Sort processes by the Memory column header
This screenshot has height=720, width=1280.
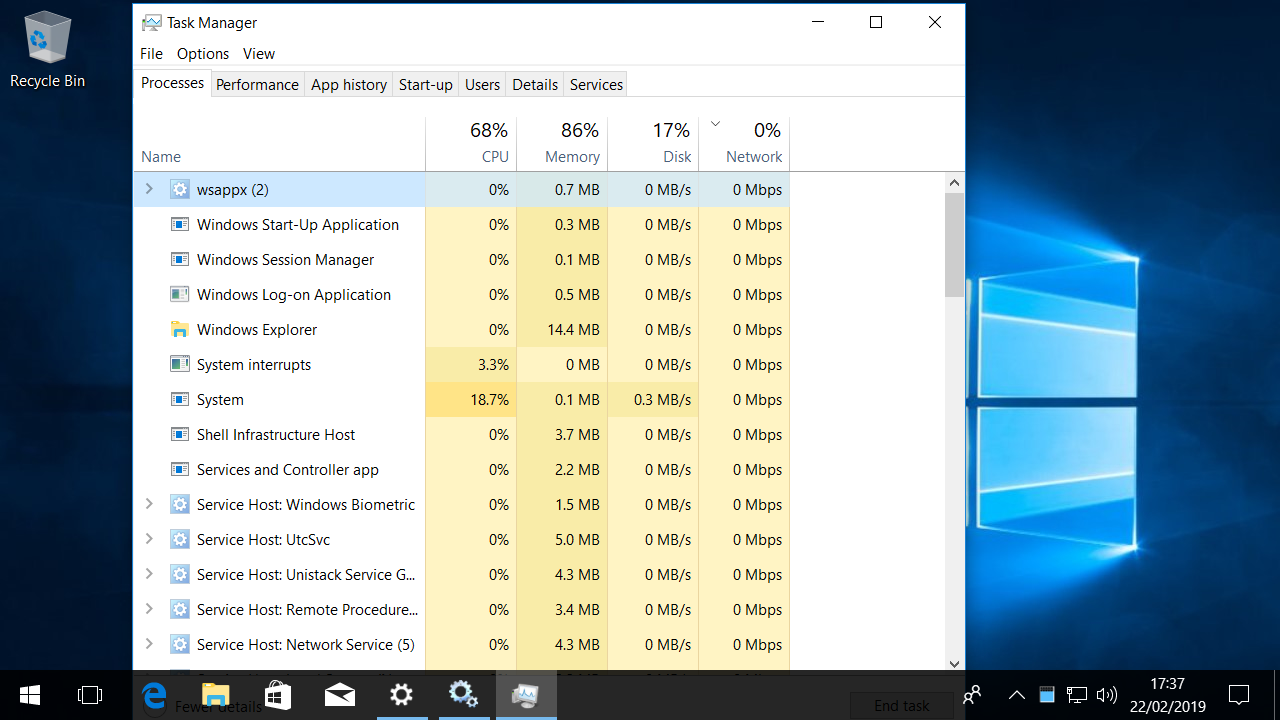562,144
